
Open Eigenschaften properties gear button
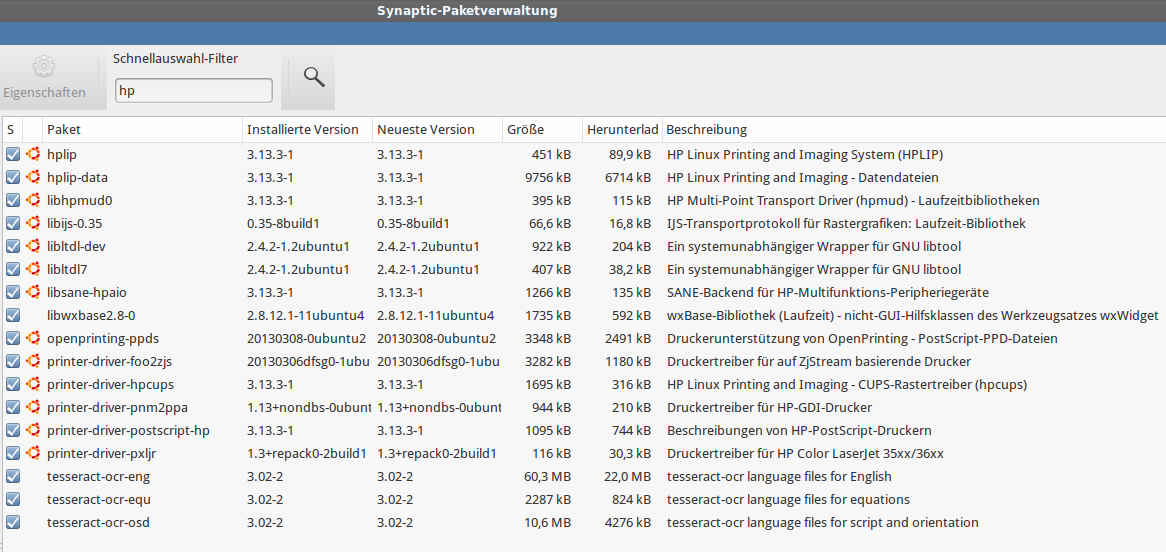pyautogui.click(x=45, y=79)
